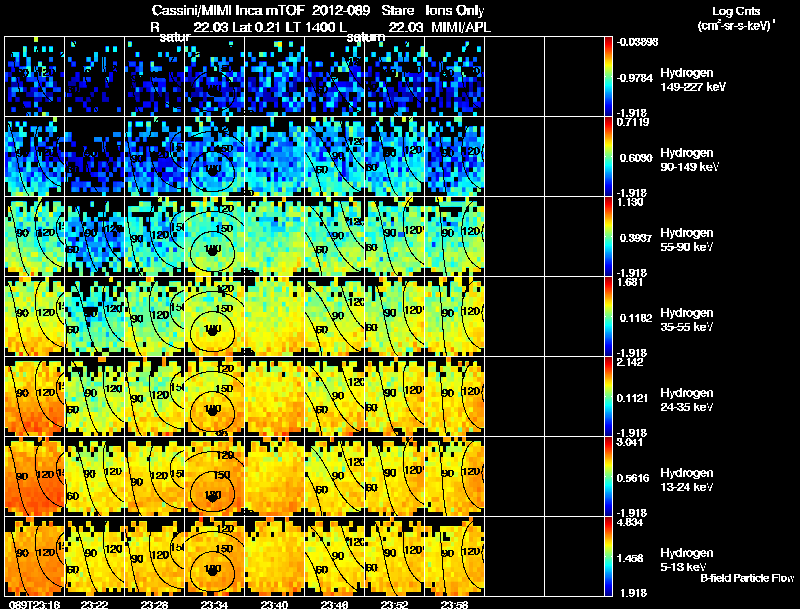Image resolution: width=800 pixels, height=609 pixels.
Task: Click the 23:46 panel in the 90-149 keV row
Action: tap(335, 157)
